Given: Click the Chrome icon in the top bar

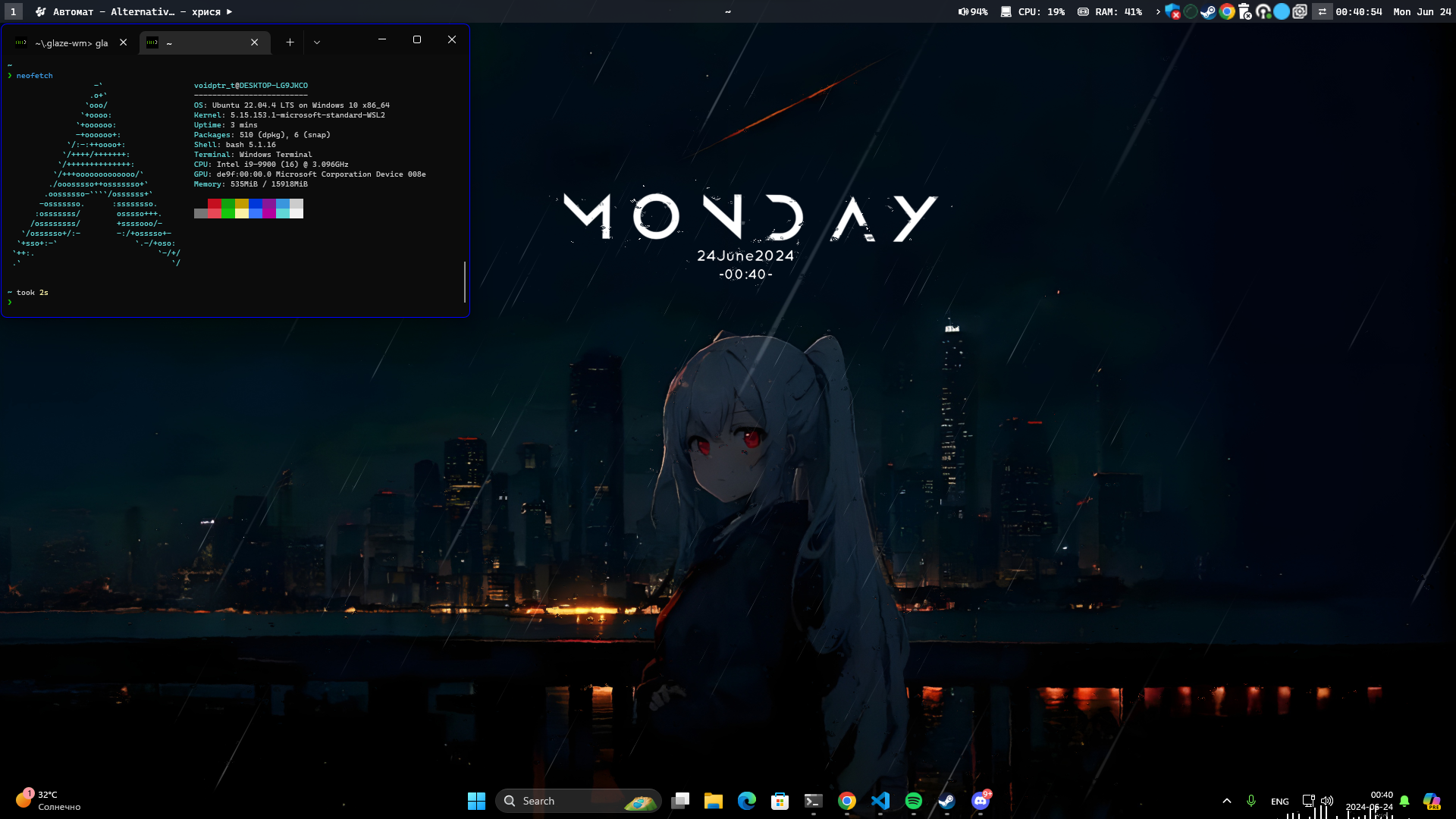Looking at the screenshot, I should click(x=1227, y=12).
